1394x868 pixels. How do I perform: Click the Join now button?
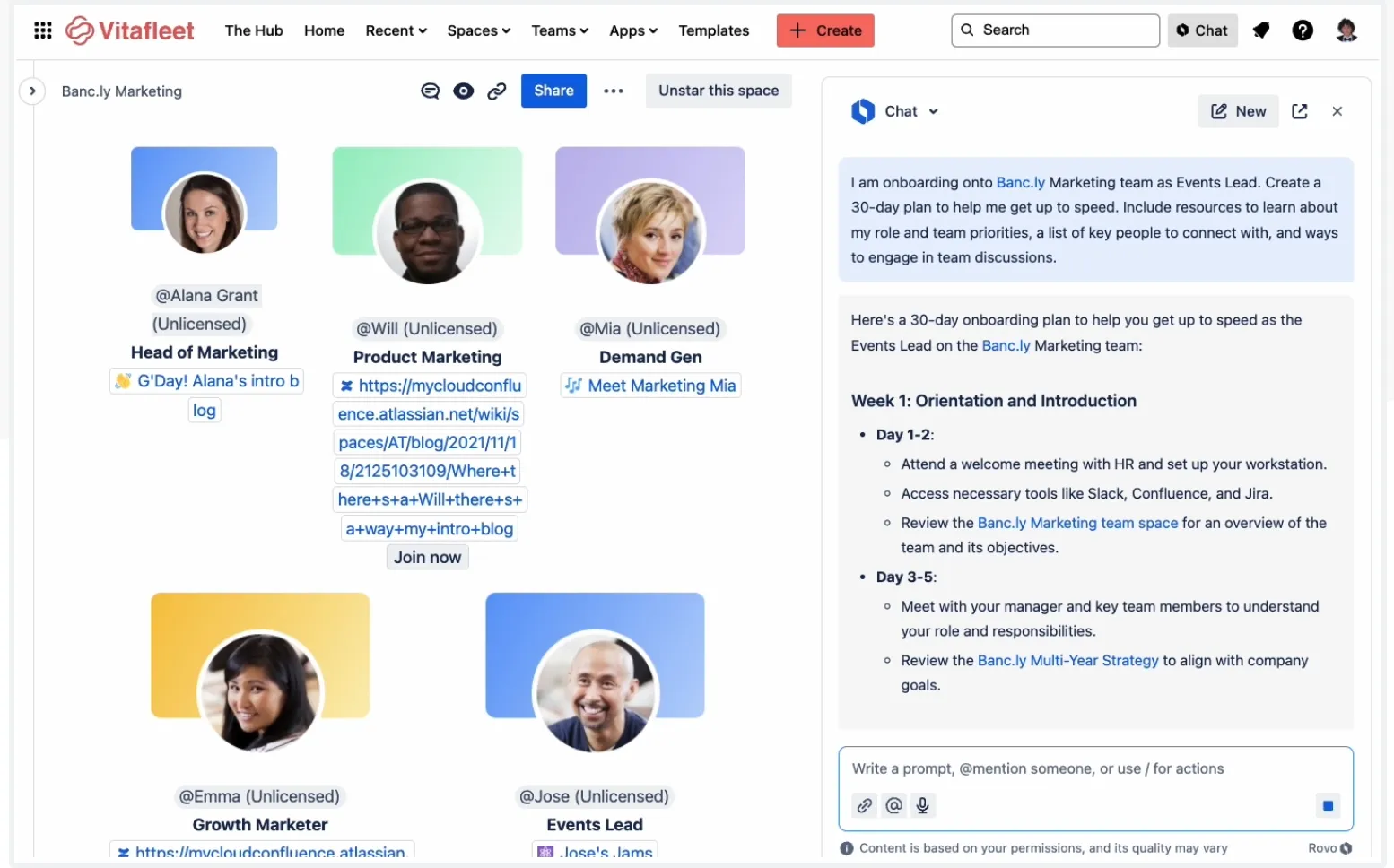(x=427, y=558)
